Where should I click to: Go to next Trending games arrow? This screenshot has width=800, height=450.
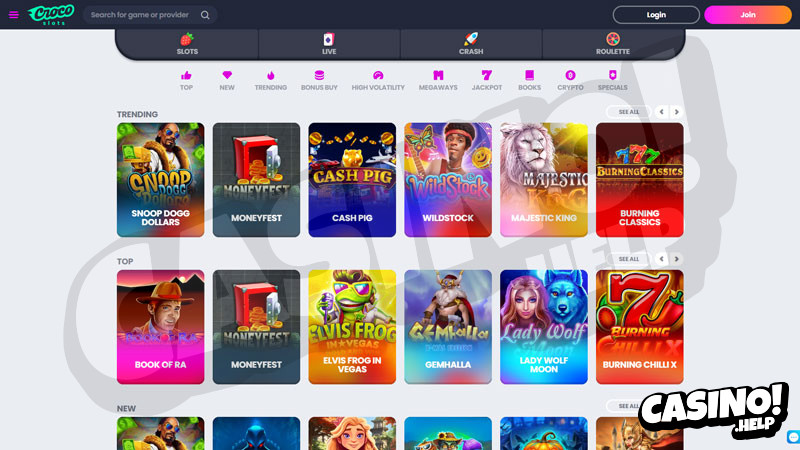677,112
